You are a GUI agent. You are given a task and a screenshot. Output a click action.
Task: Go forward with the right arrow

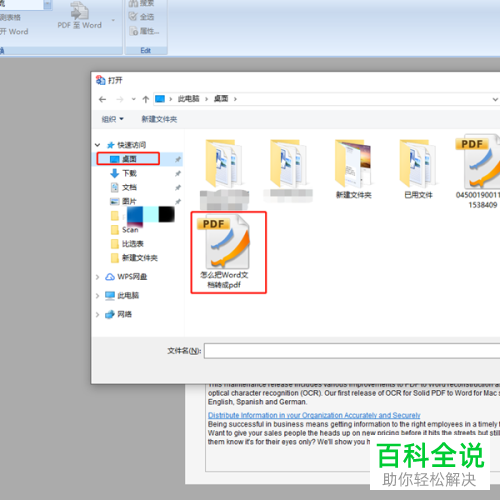120,99
